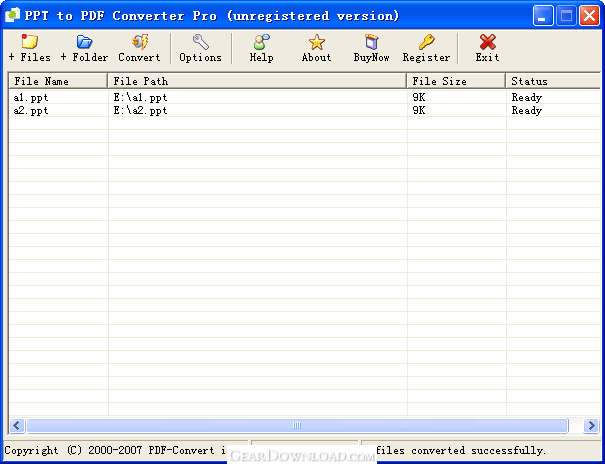
Task: Close the PPT to PDF Converter window
Action: pyautogui.click(x=590, y=16)
